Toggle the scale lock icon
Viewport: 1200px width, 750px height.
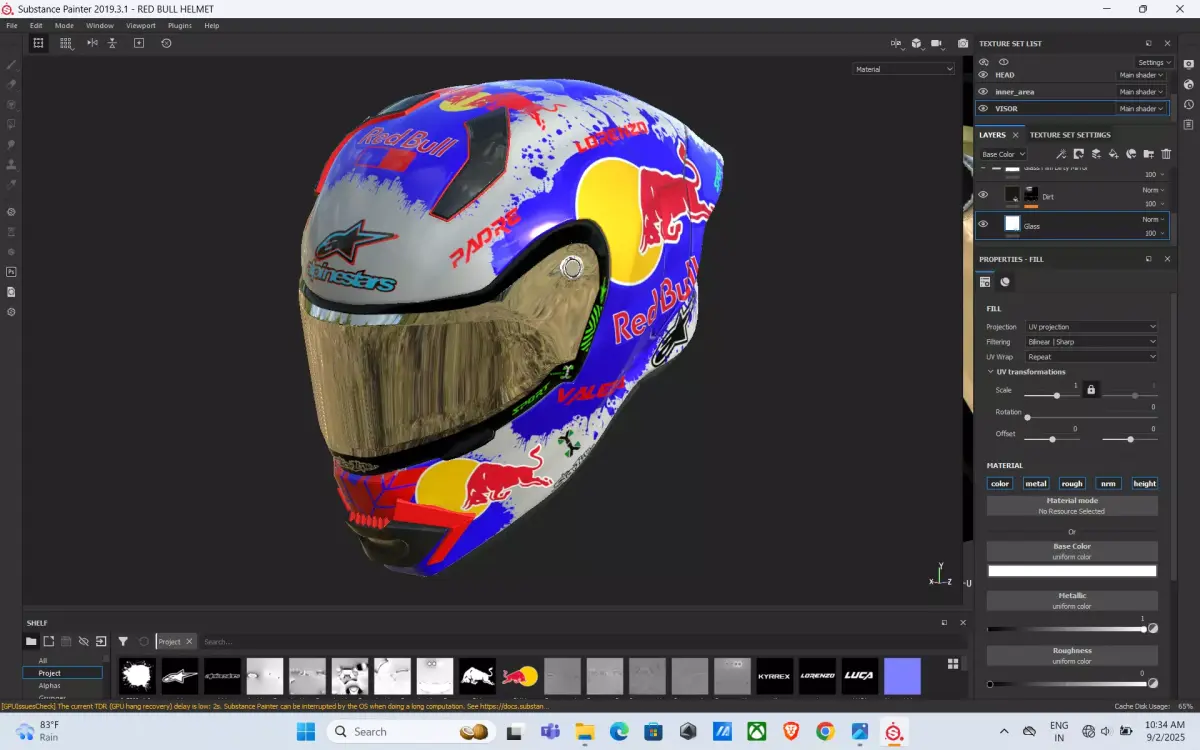coord(1091,389)
